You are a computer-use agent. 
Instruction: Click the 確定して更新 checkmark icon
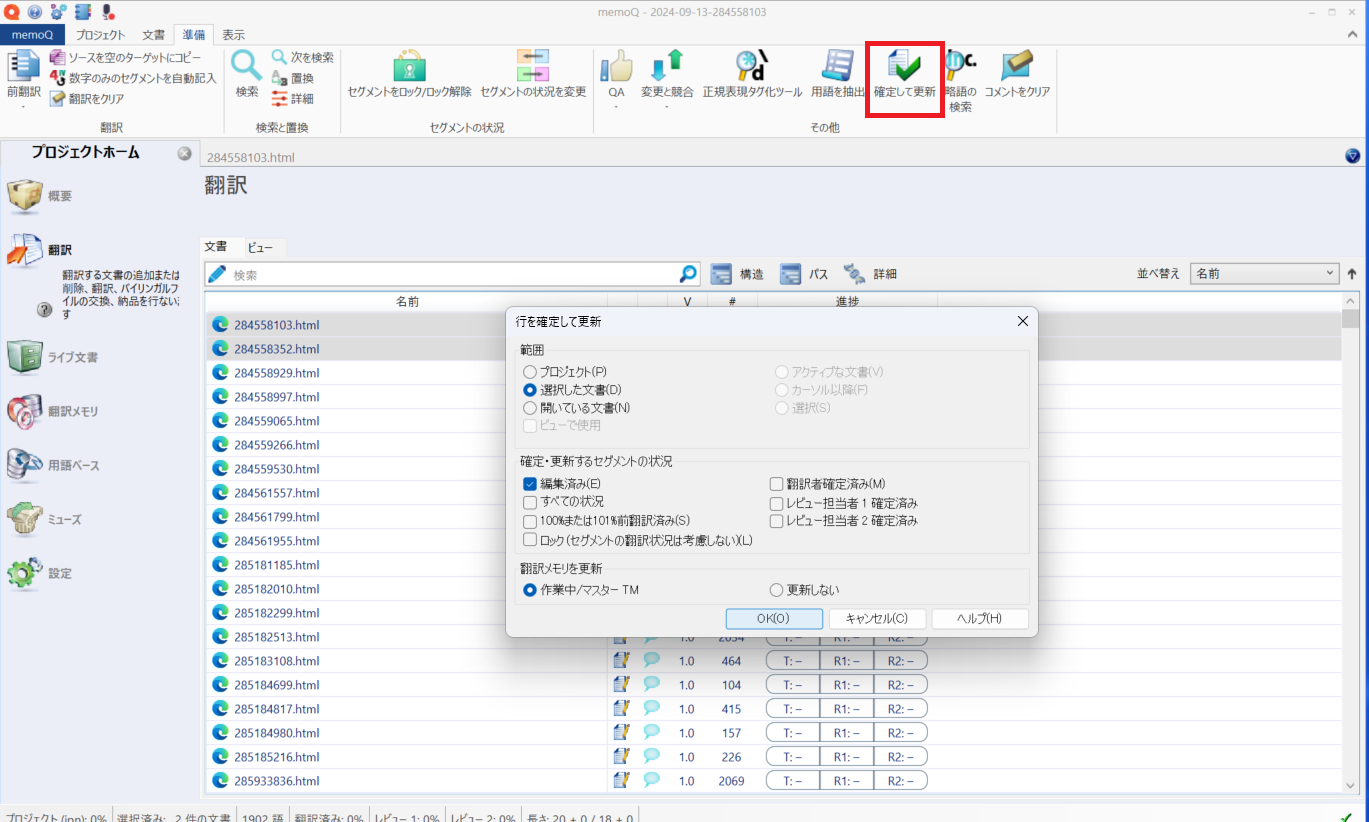[904, 66]
